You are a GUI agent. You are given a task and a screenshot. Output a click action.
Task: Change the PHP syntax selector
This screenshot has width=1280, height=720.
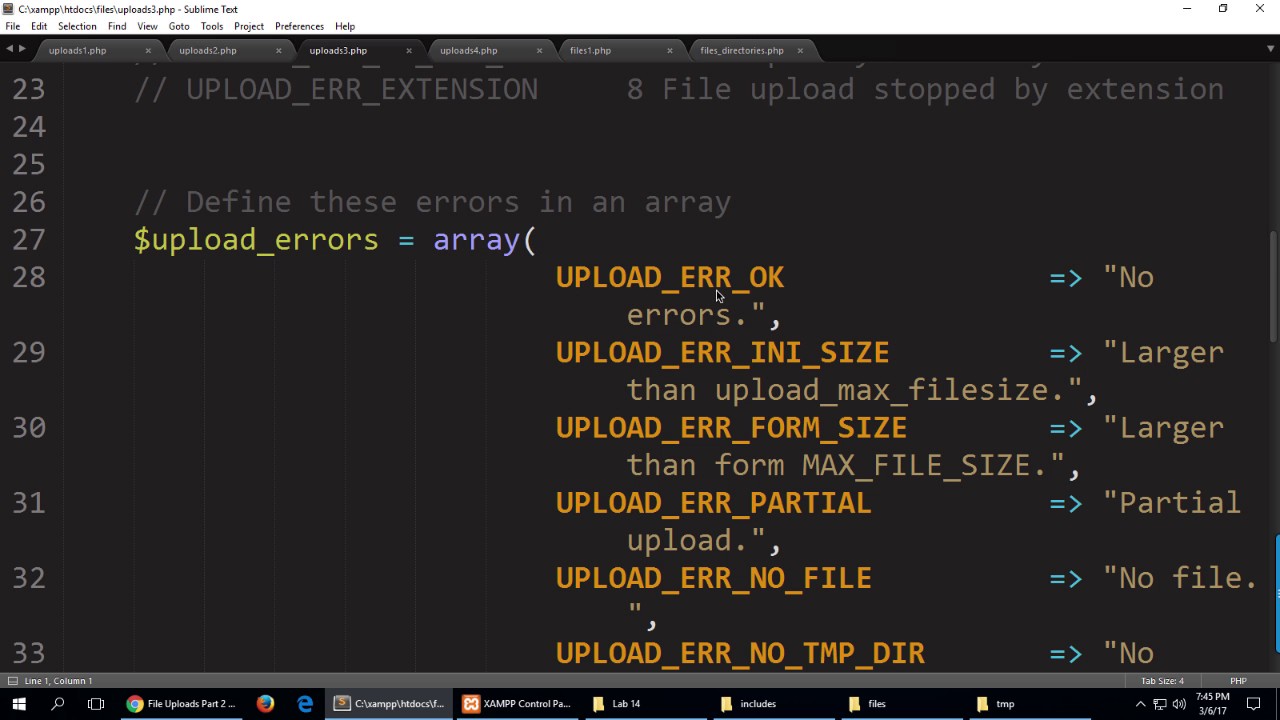tap(1238, 681)
